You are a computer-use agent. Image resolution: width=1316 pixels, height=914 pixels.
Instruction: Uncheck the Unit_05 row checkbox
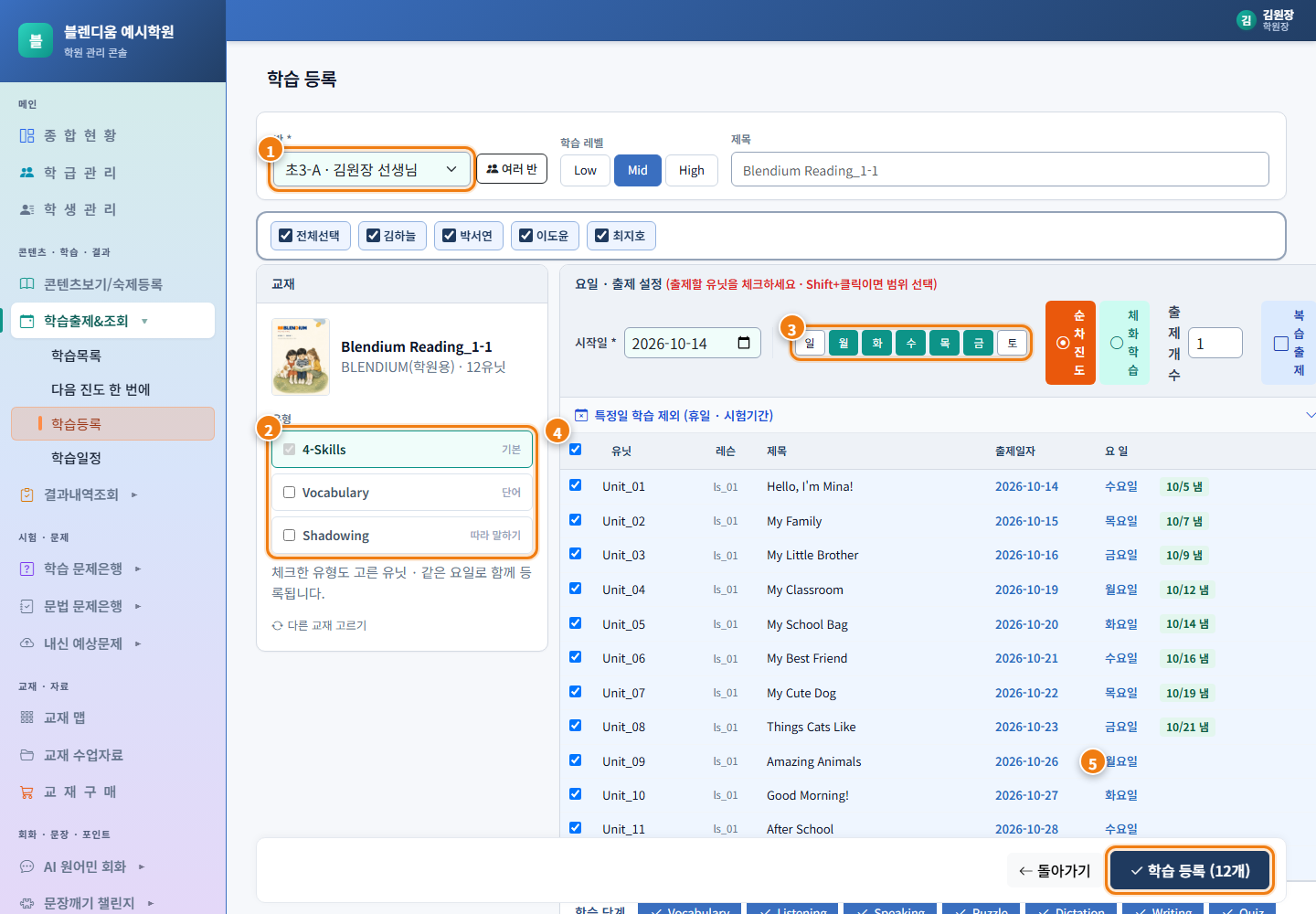click(x=576, y=623)
